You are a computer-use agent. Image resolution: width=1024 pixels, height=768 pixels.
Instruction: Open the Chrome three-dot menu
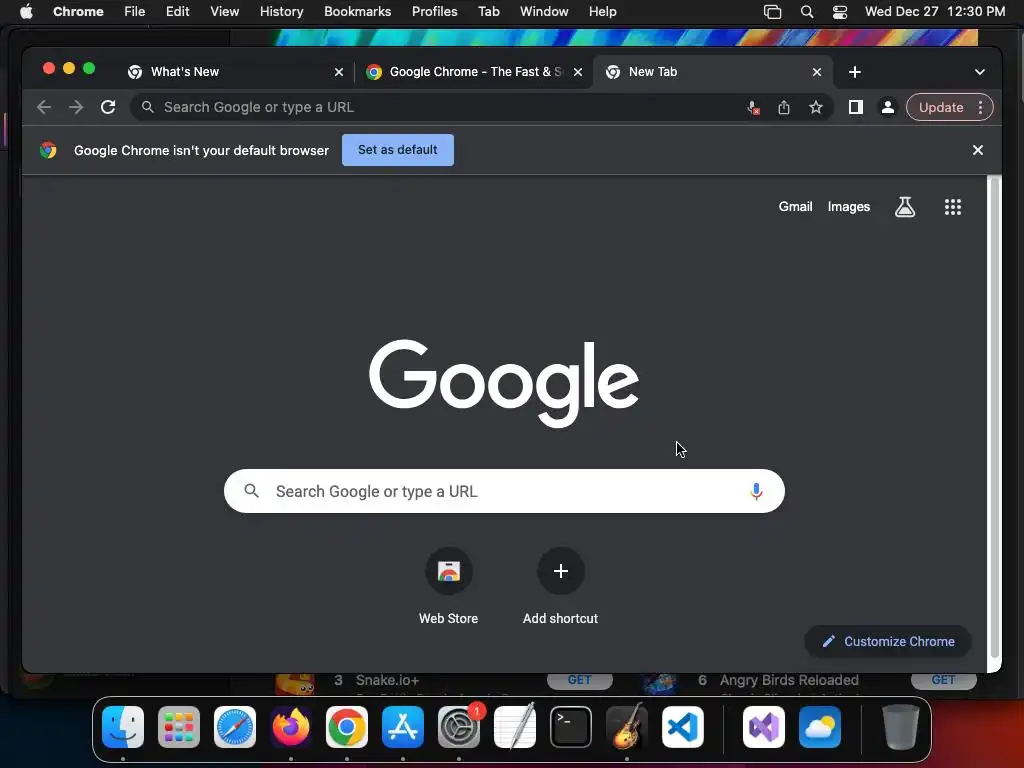point(980,107)
